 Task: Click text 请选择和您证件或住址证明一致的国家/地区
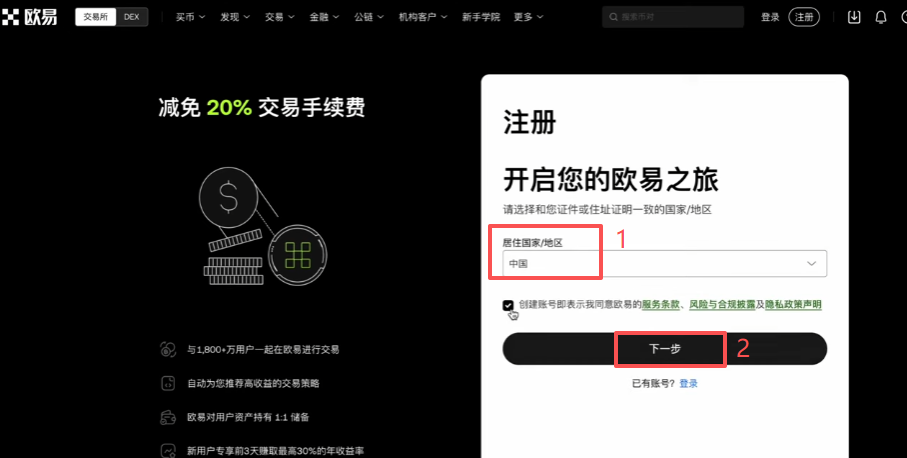coord(607,209)
